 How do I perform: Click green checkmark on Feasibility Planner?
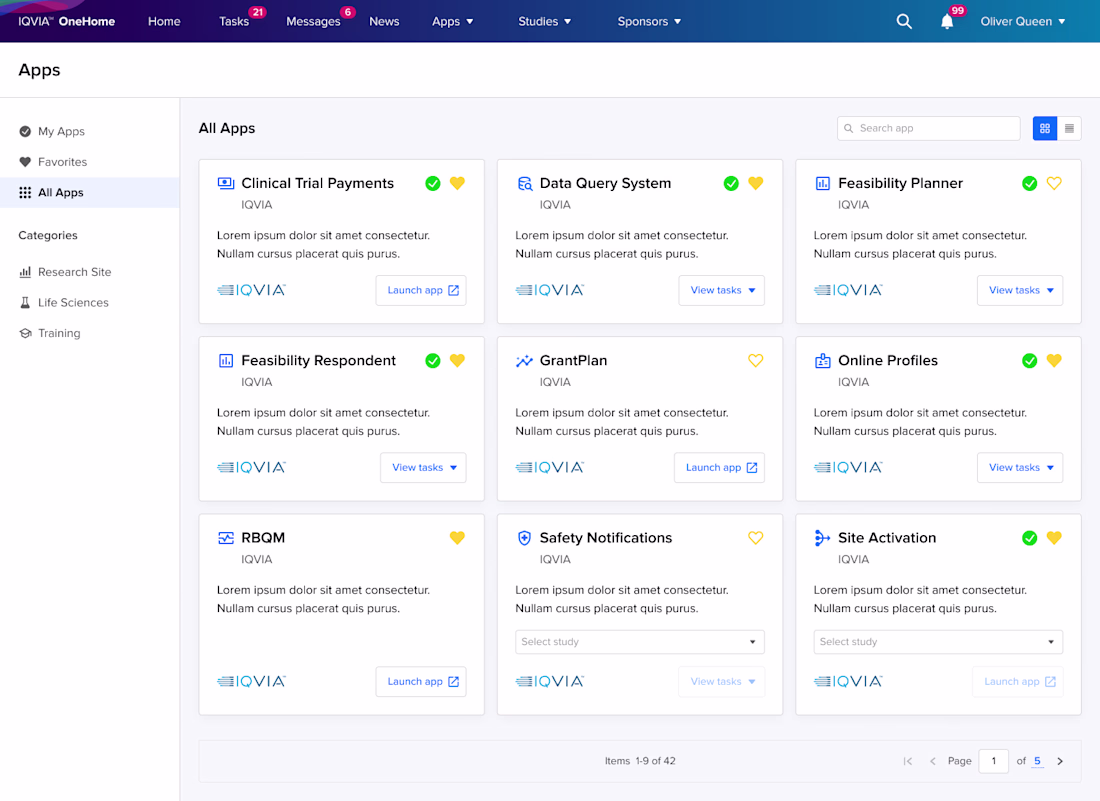click(x=1029, y=184)
